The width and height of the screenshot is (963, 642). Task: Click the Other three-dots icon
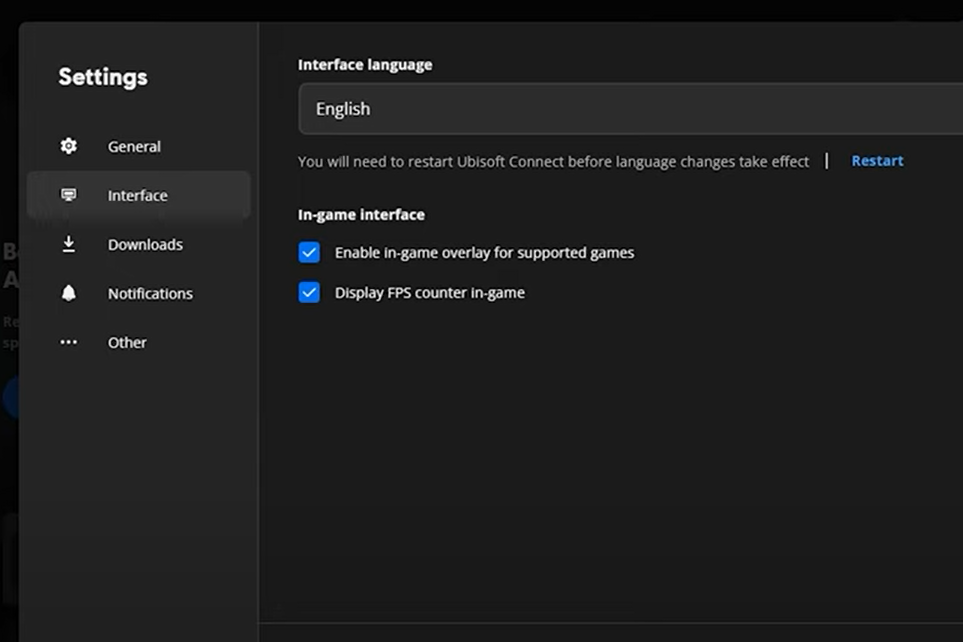coord(69,342)
